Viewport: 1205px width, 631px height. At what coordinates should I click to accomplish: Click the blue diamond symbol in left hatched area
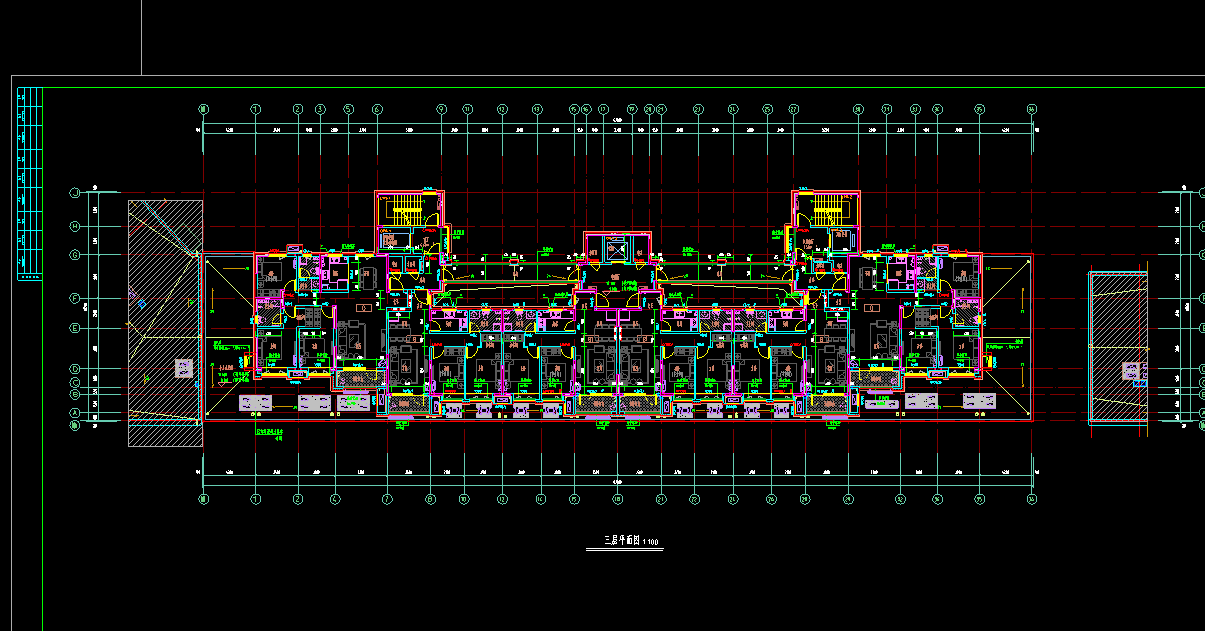coord(141,303)
